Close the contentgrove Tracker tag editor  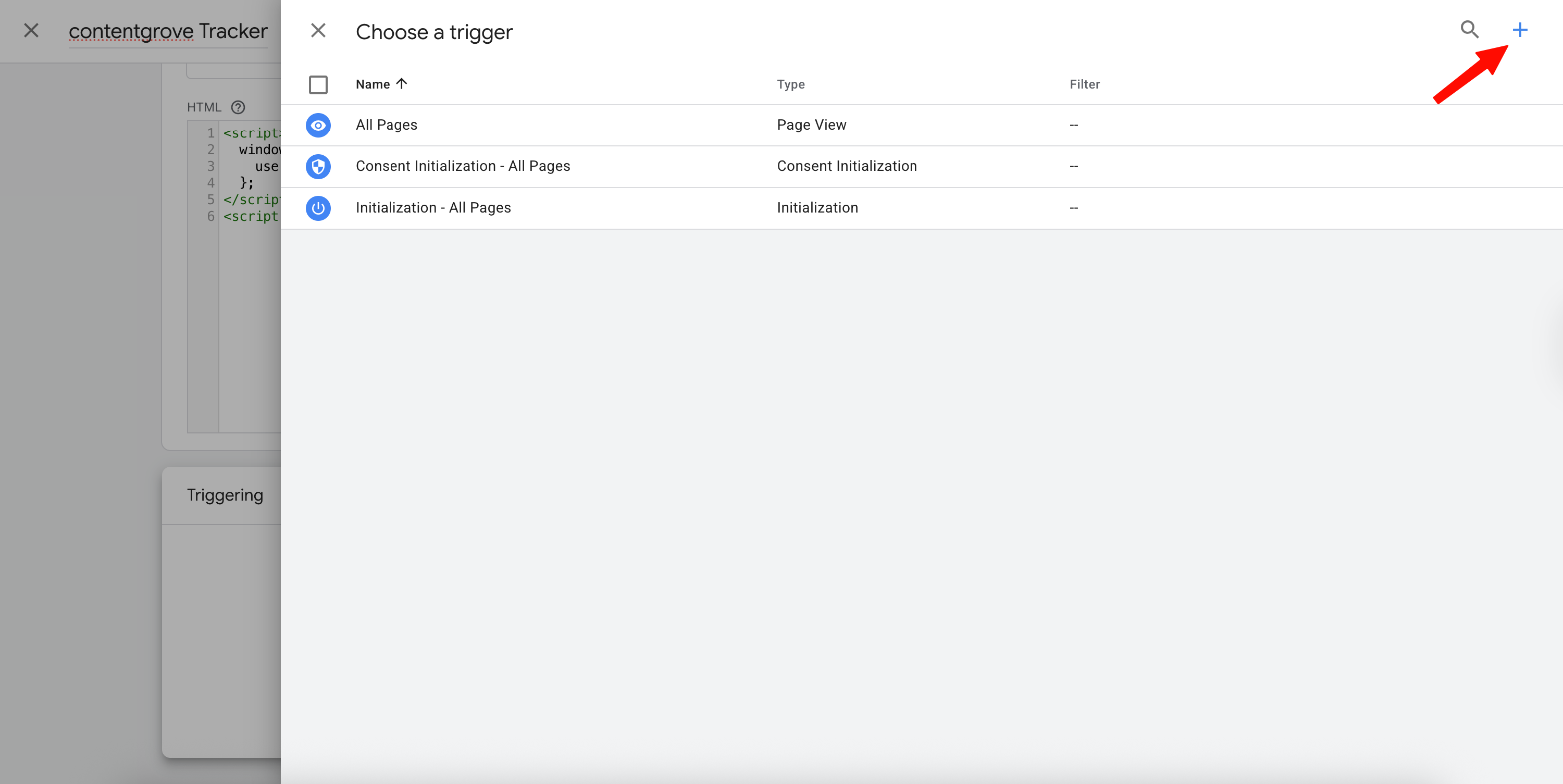point(31,30)
